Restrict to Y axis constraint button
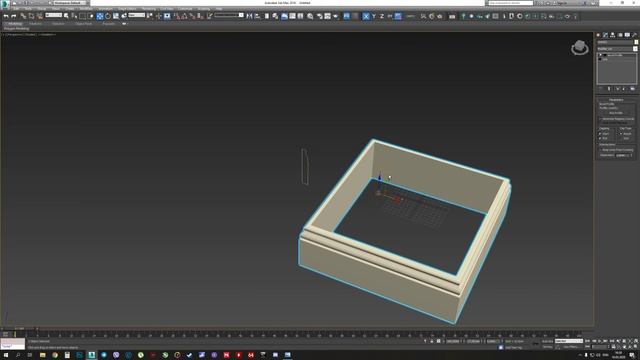 pos(374,16)
